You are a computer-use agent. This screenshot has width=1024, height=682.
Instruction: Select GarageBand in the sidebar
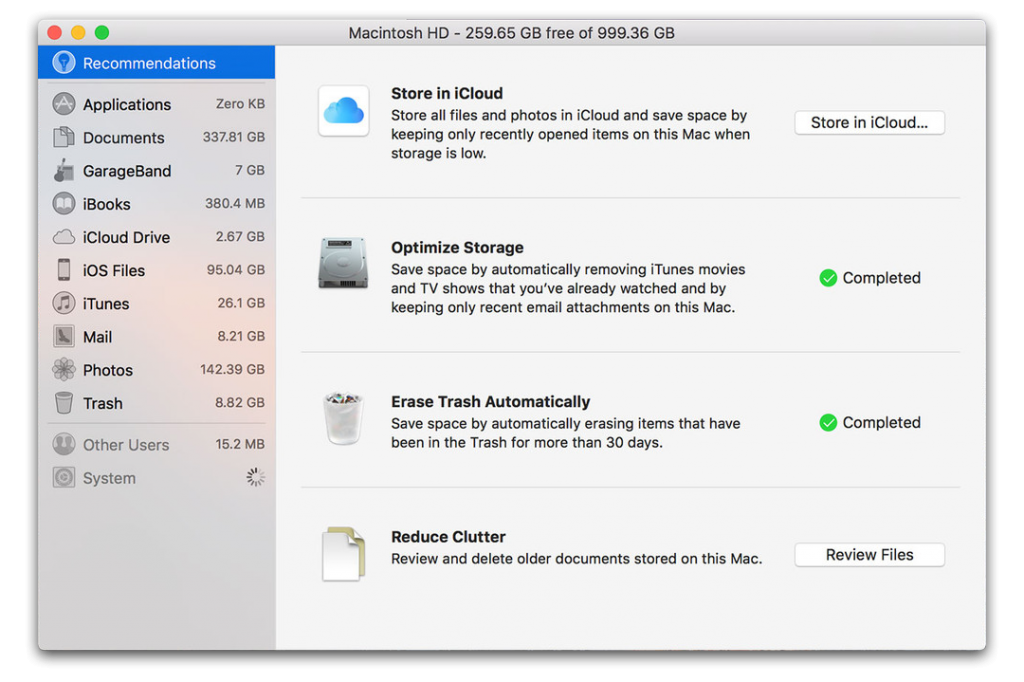click(157, 170)
